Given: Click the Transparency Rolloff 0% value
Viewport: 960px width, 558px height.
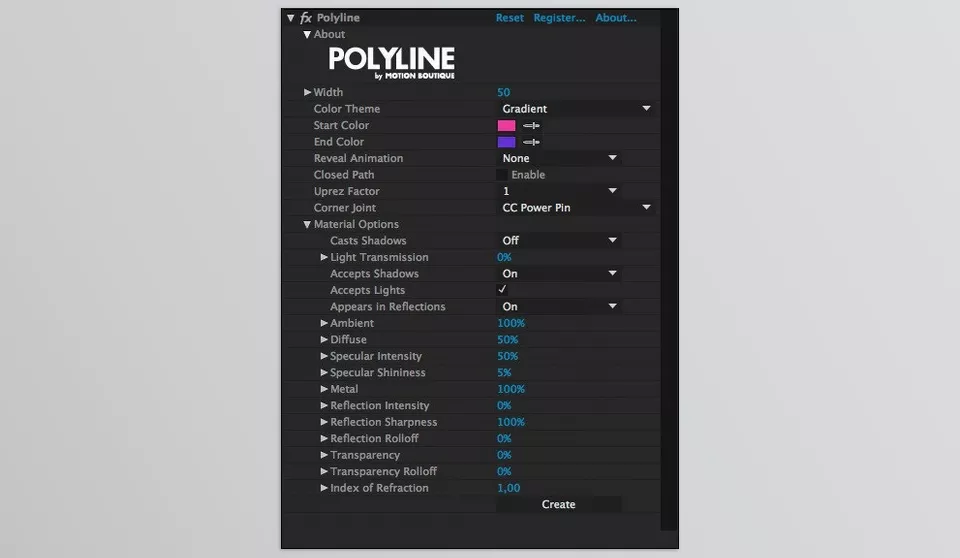Looking at the screenshot, I should coord(504,472).
